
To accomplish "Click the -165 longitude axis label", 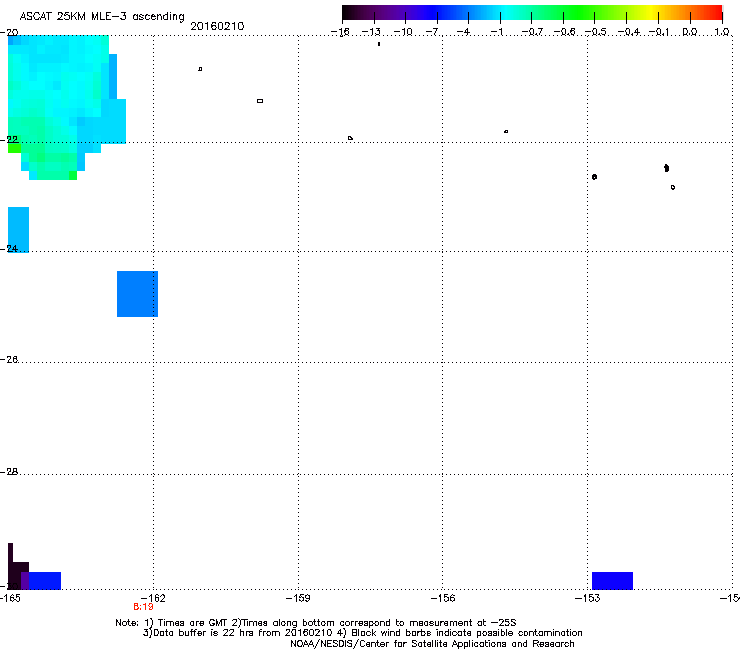I will click(10, 599).
